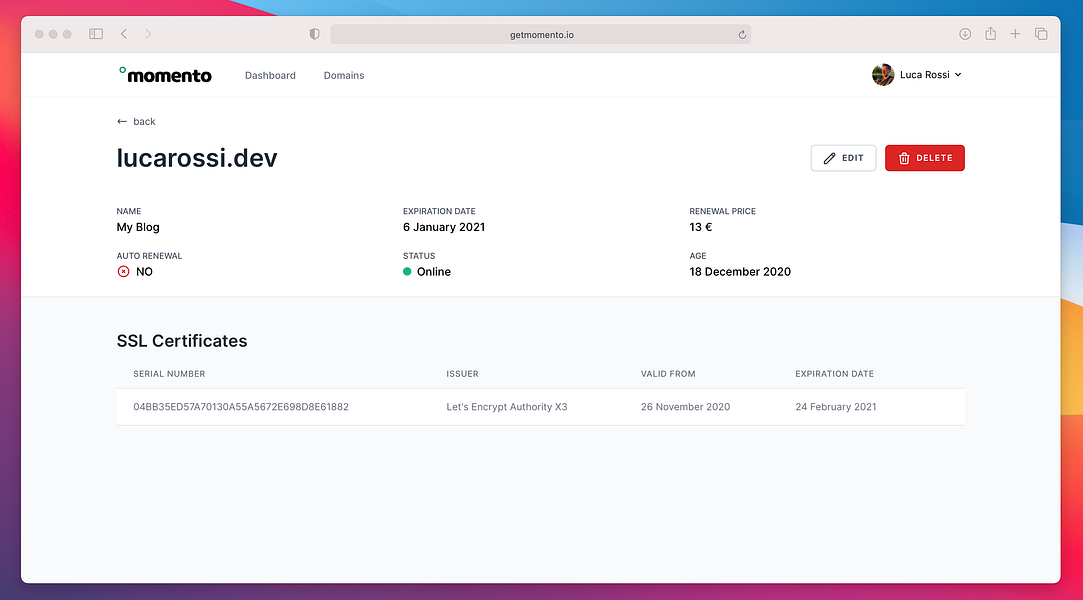Go back with the browser back arrow
Viewport: 1083px width, 600px height.
[x=124, y=34]
